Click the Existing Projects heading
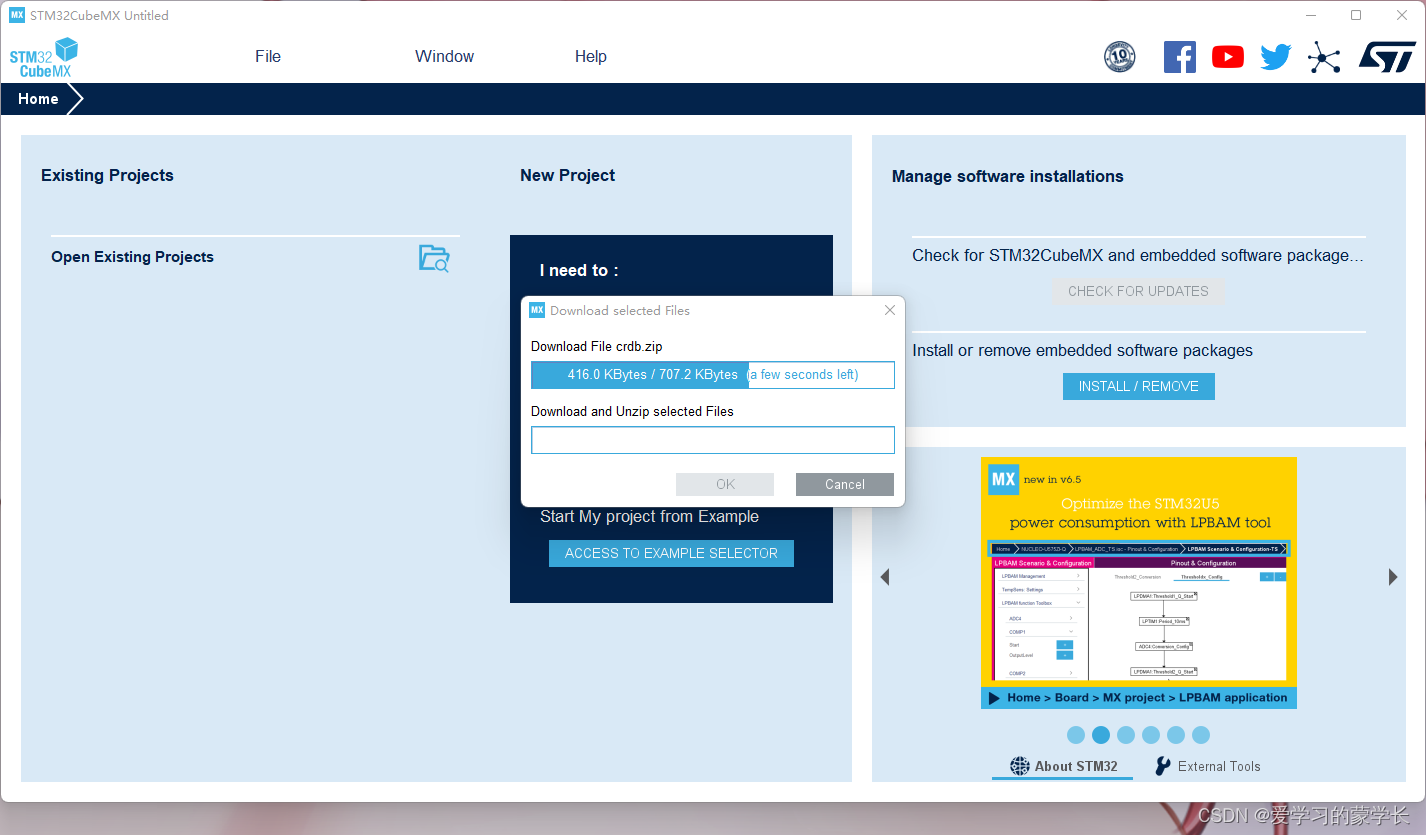Image resolution: width=1426 pixels, height=835 pixels. [107, 175]
